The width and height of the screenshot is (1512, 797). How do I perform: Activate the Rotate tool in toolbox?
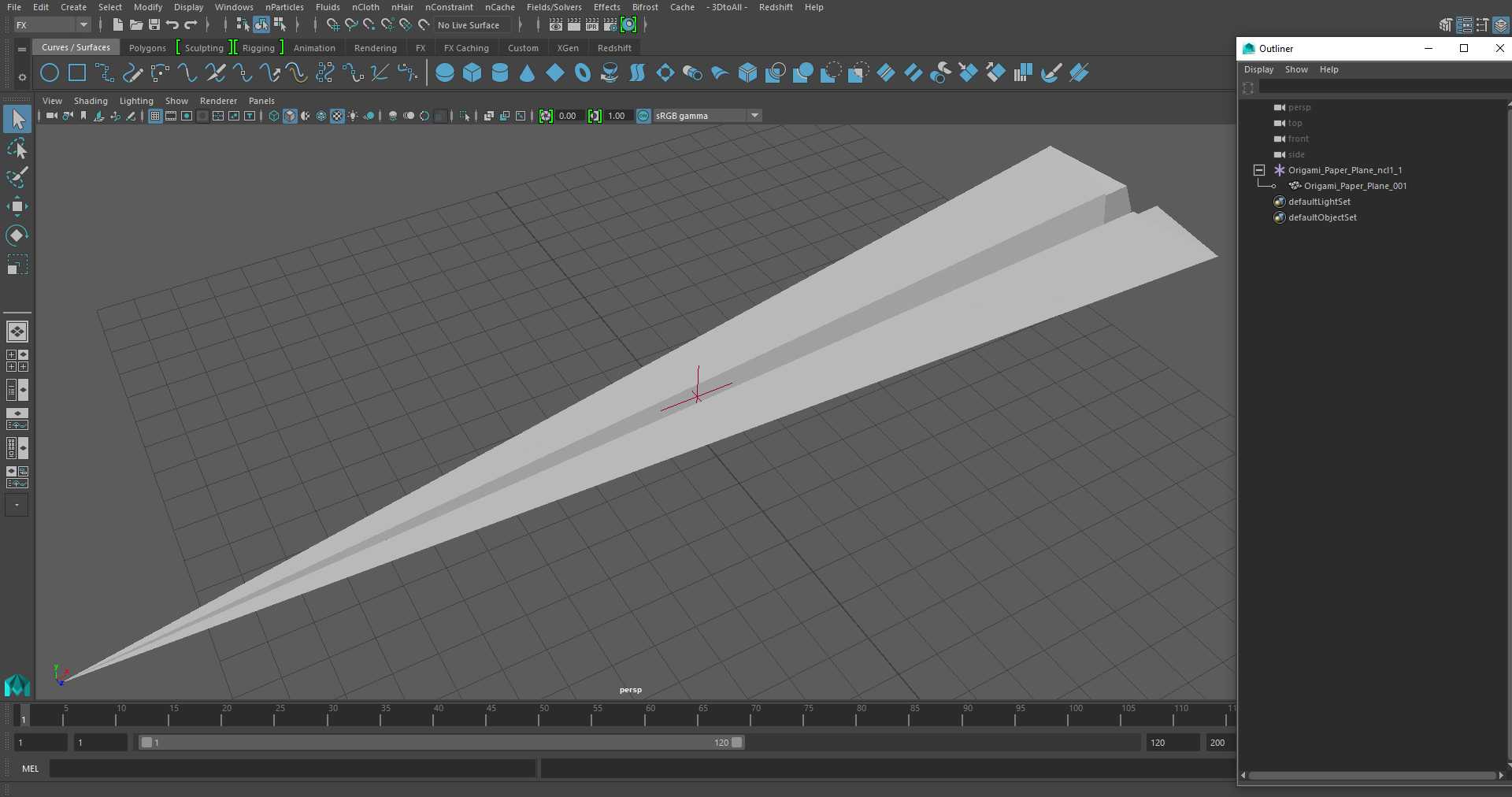click(17, 235)
